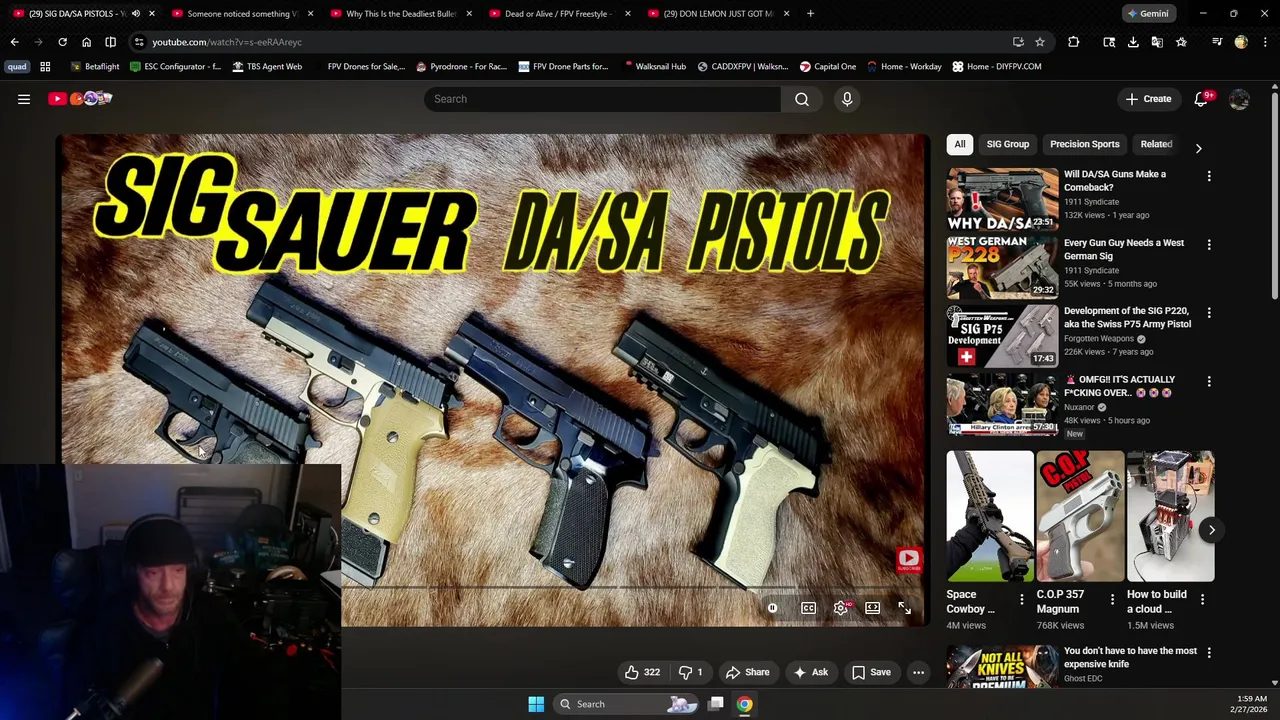Screen dimensions: 1280x720
Task: Click browser home button
Action: (x=86, y=42)
